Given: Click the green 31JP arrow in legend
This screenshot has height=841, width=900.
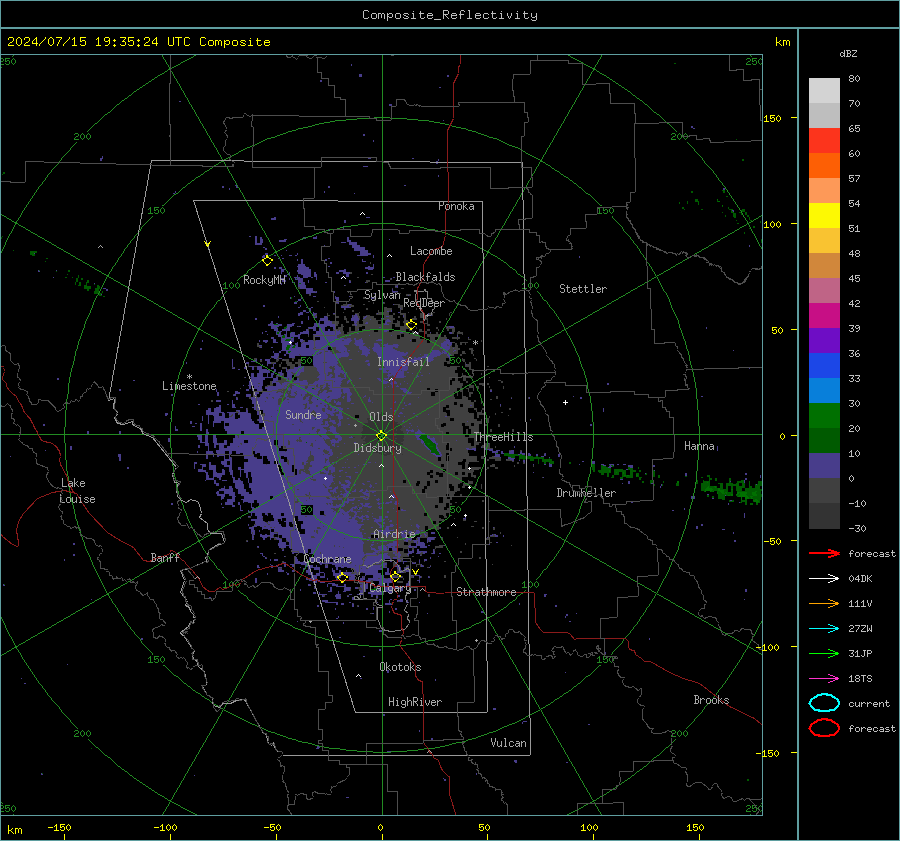Looking at the screenshot, I should click(x=824, y=653).
